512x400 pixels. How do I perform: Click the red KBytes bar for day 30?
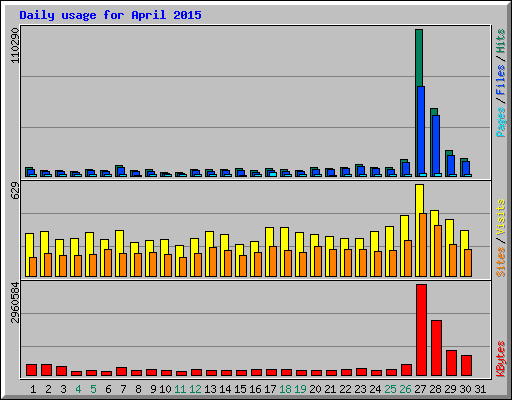point(466,366)
